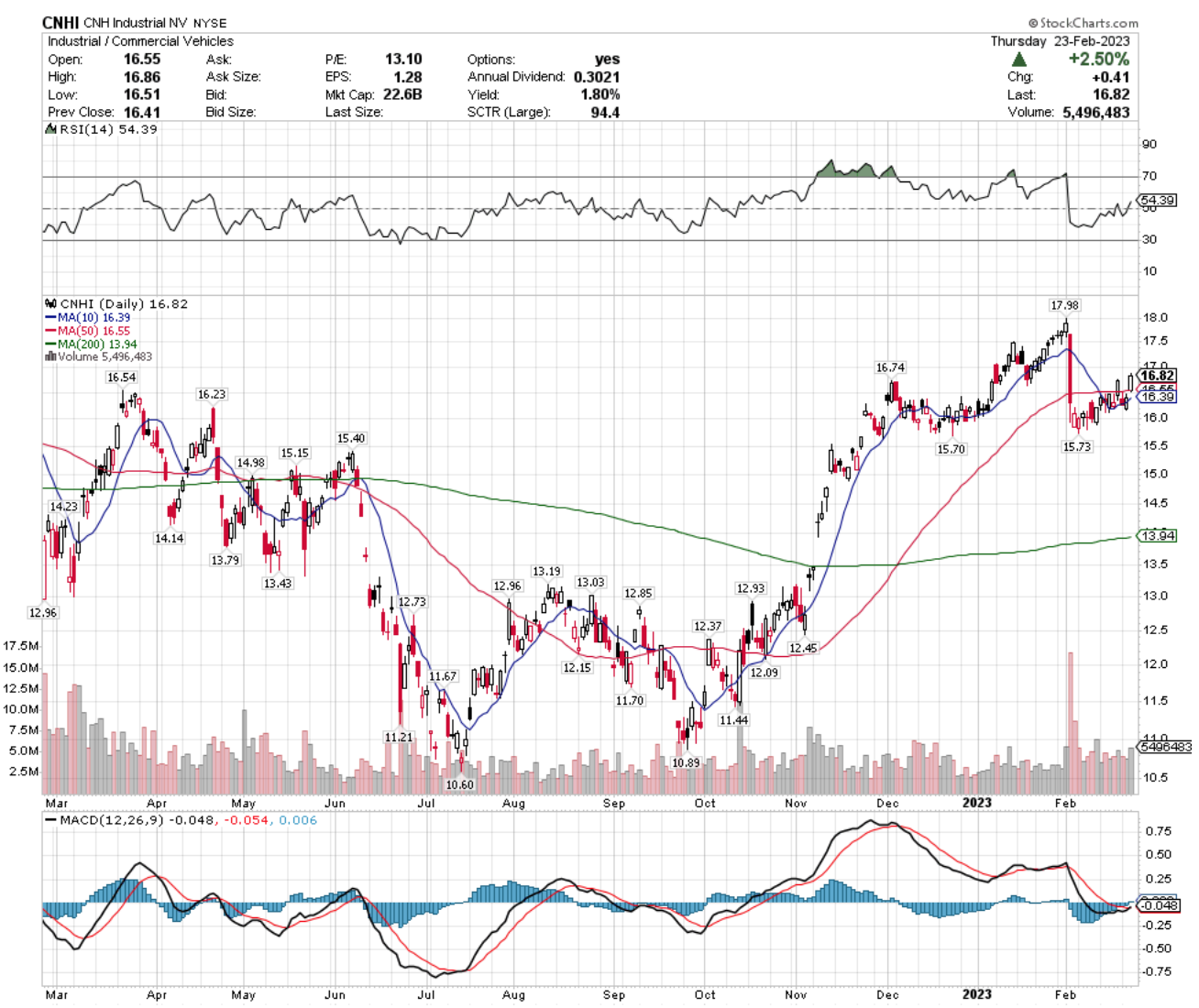
Task: Click the 11.21 low price label
Action: [398, 737]
